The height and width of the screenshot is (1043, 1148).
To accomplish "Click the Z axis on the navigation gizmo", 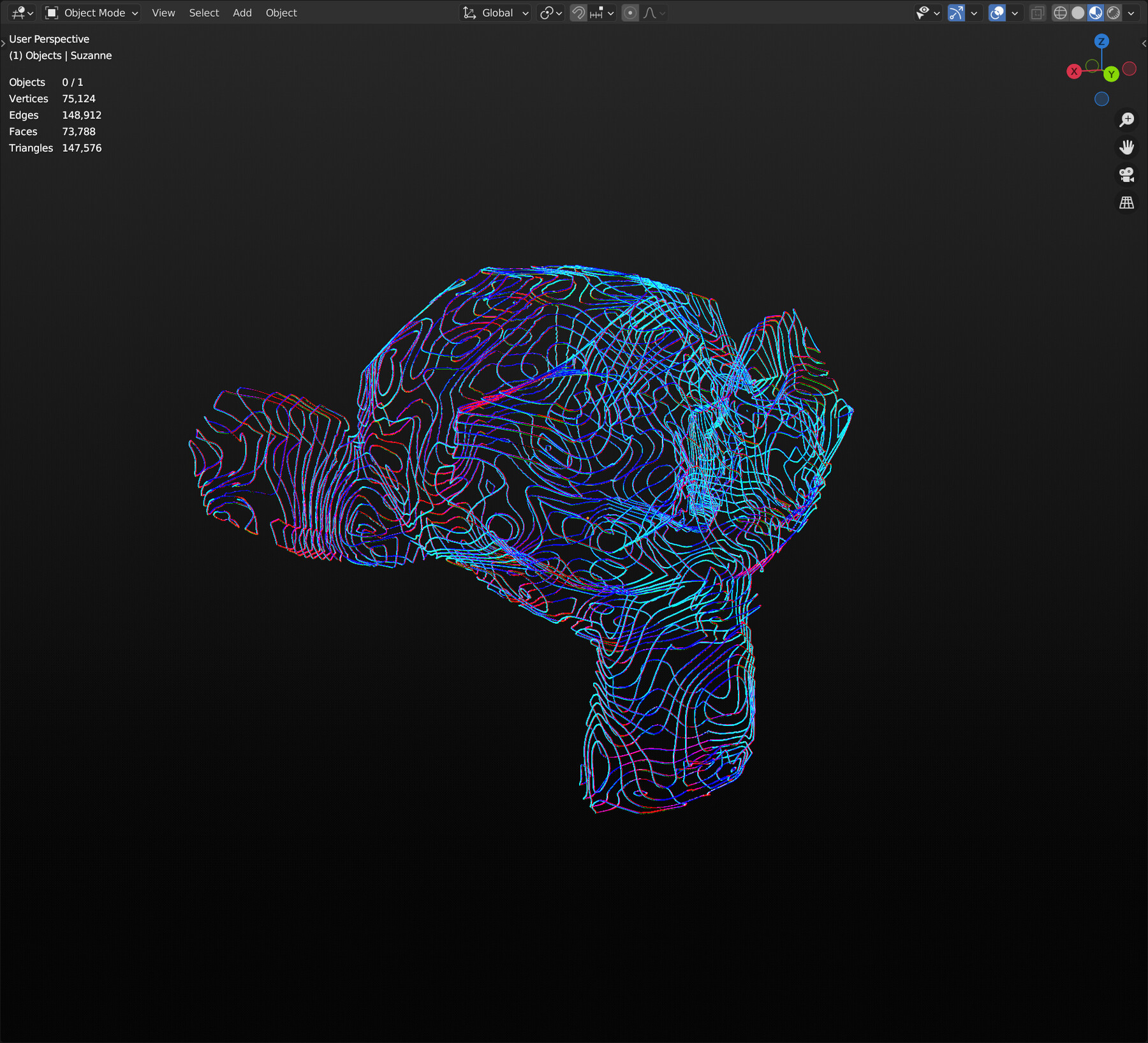I will (x=1101, y=41).
